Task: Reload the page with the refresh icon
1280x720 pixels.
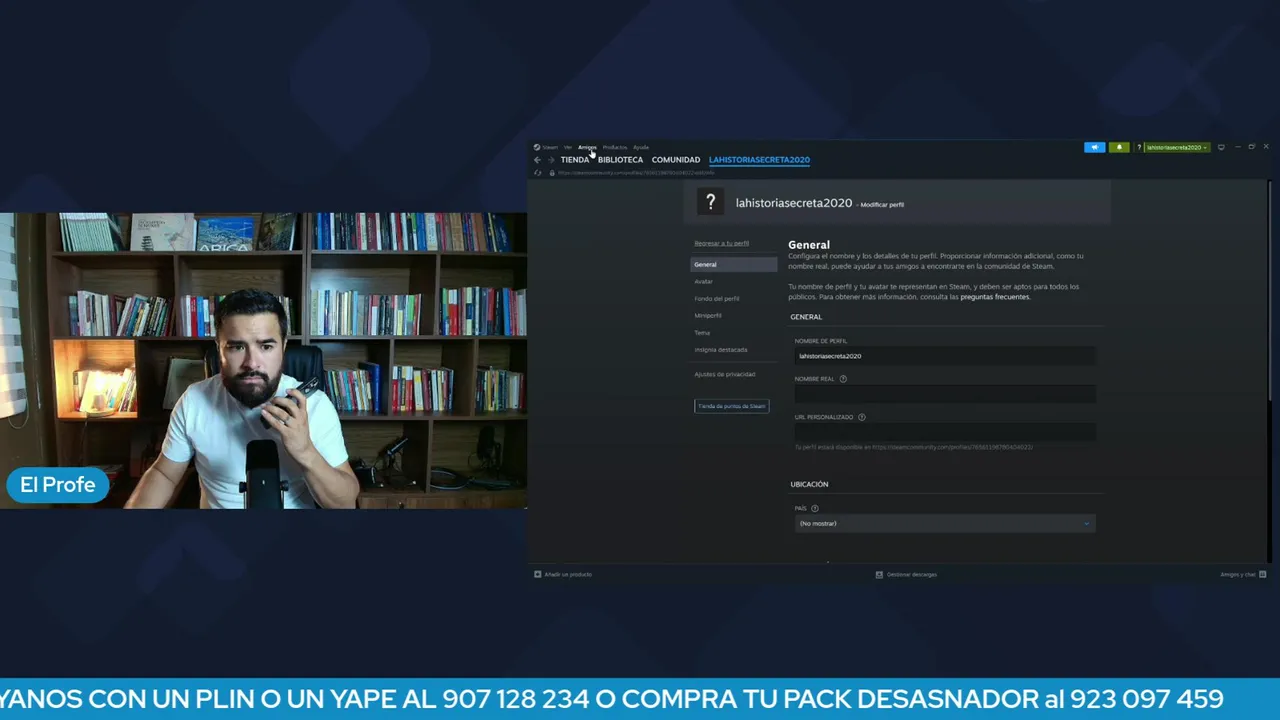Action: pyautogui.click(x=537, y=173)
